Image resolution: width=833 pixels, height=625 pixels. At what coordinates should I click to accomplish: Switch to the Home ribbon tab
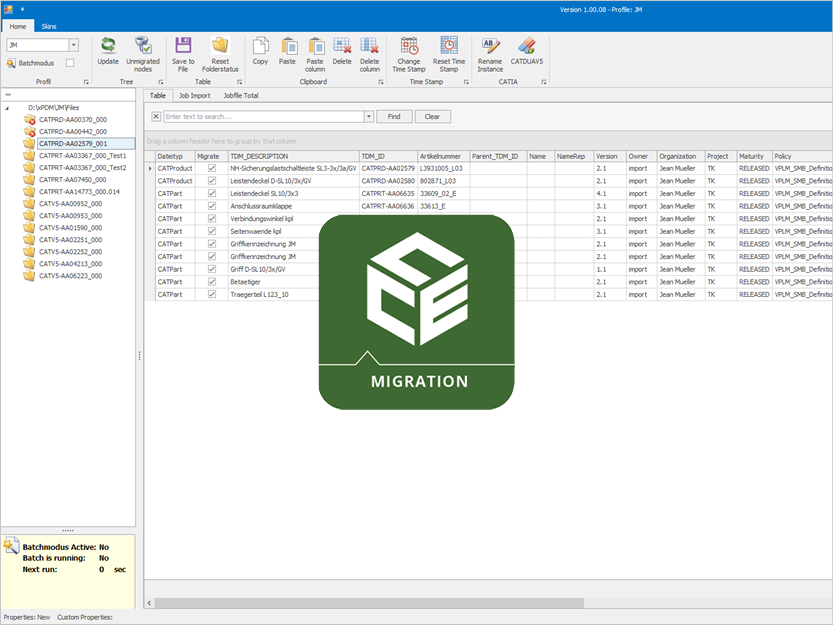pyautogui.click(x=18, y=26)
